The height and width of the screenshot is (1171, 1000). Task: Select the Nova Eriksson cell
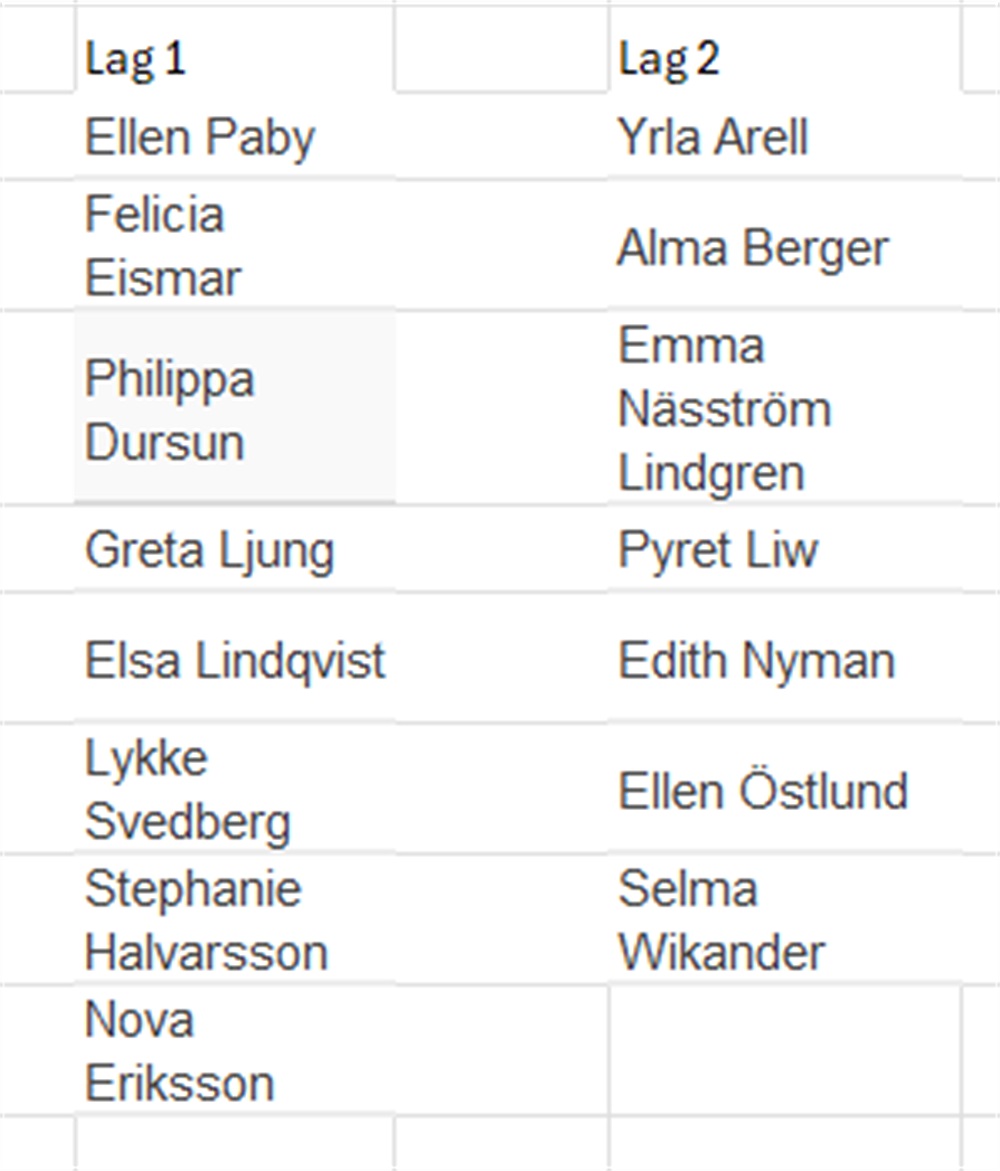point(235,1051)
